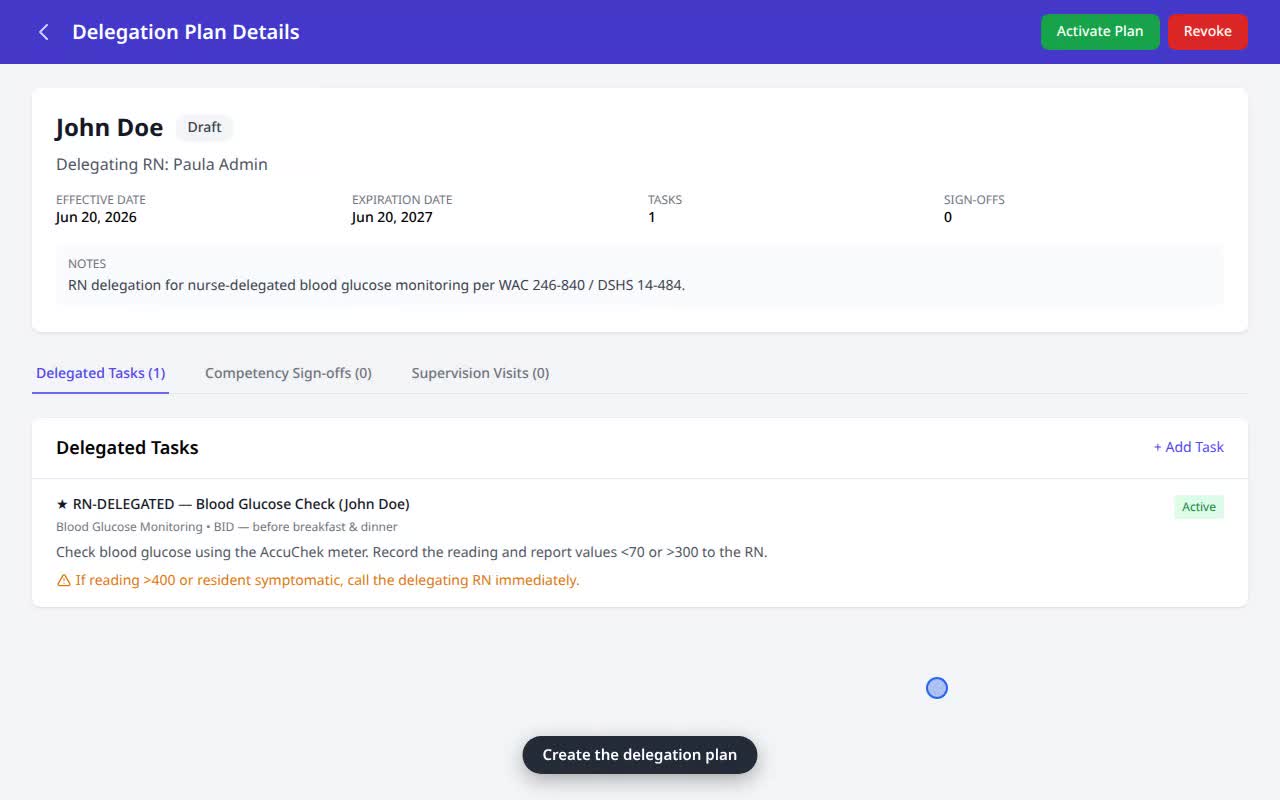The image size is (1280, 800).
Task: Click the Active status badge on task
Action: click(1198, 507)
